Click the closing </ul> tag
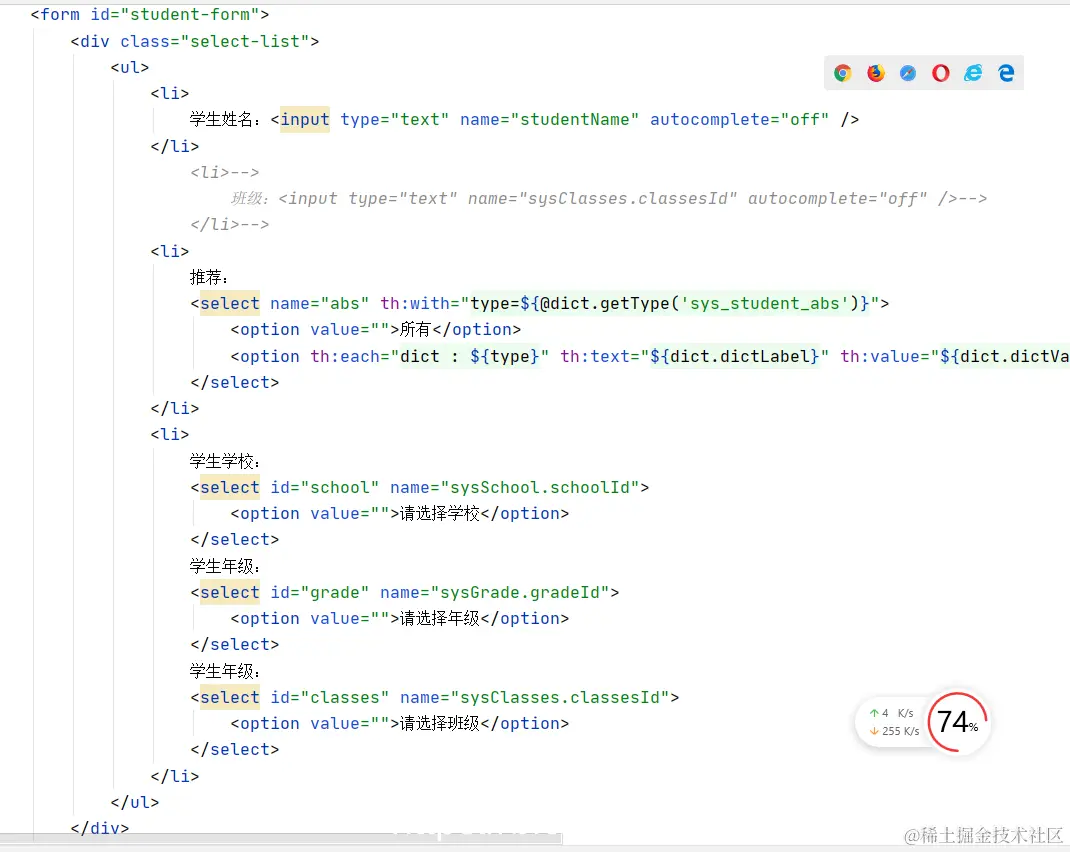Screen dimensions: 1070x852 coord(134,802)
